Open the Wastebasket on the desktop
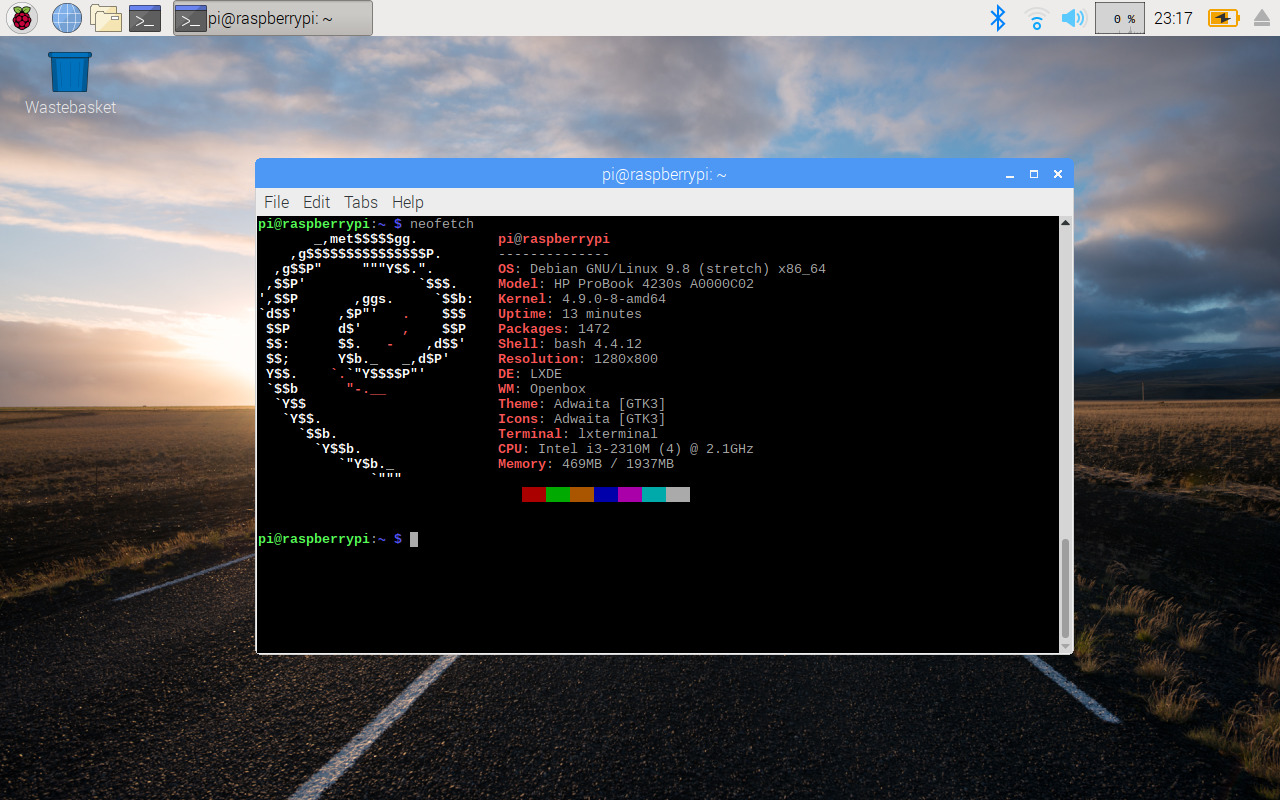 (68, 69)
